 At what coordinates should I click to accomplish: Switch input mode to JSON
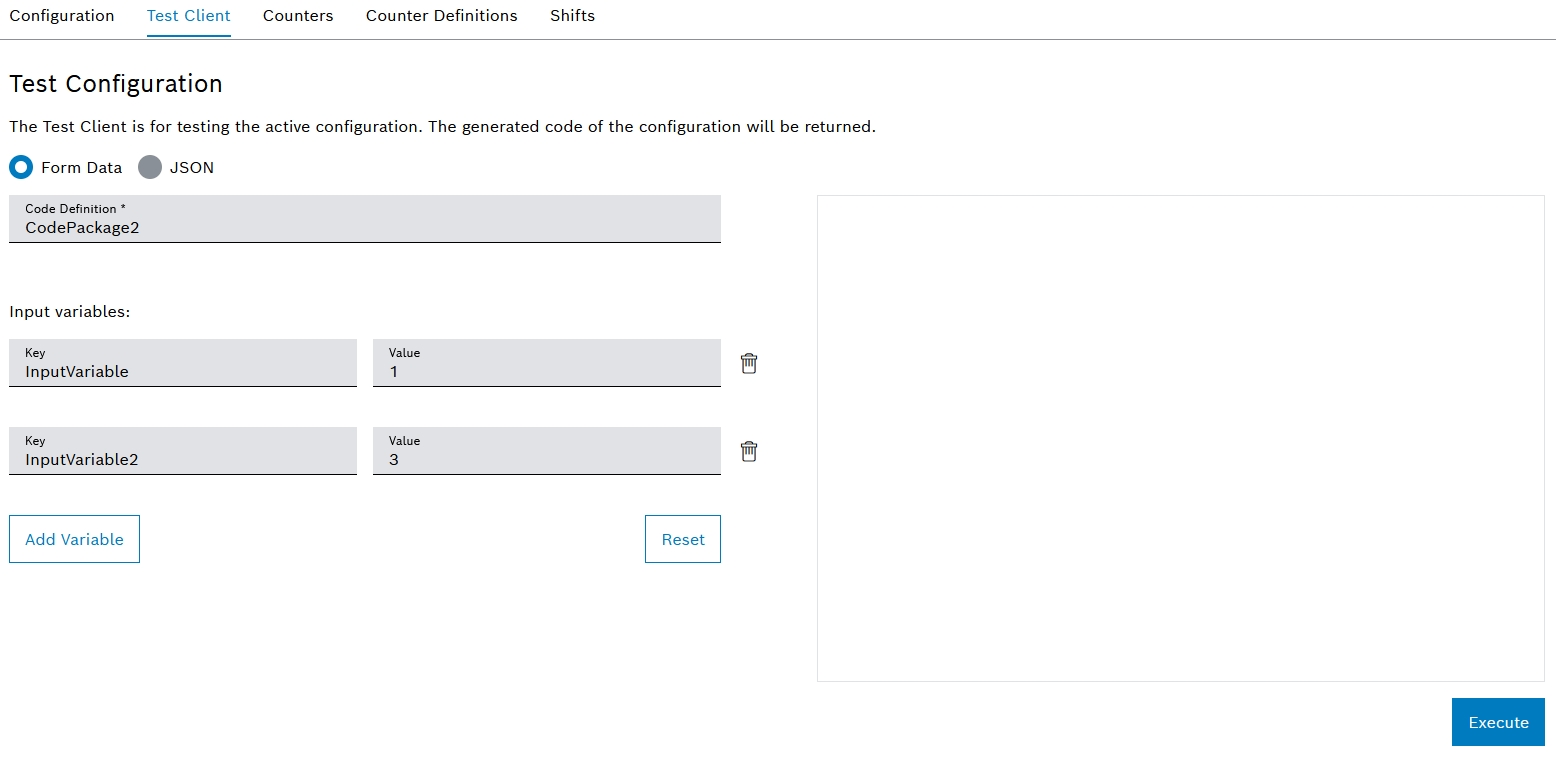pos(149,167)
